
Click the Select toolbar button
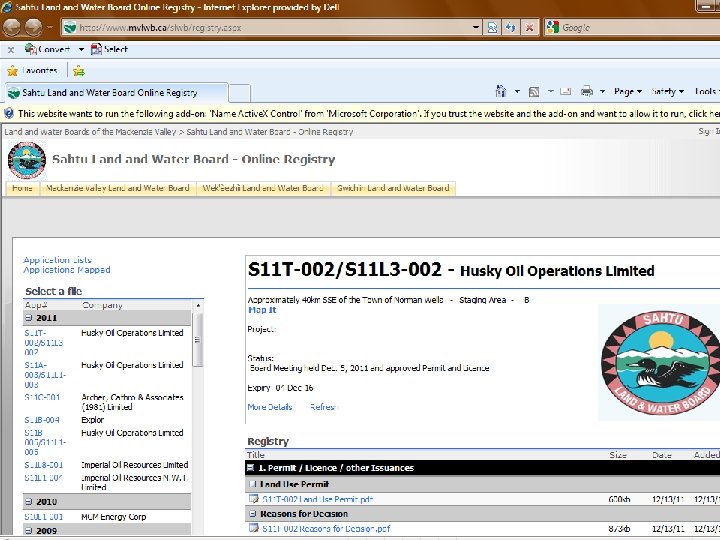(109, 49)
